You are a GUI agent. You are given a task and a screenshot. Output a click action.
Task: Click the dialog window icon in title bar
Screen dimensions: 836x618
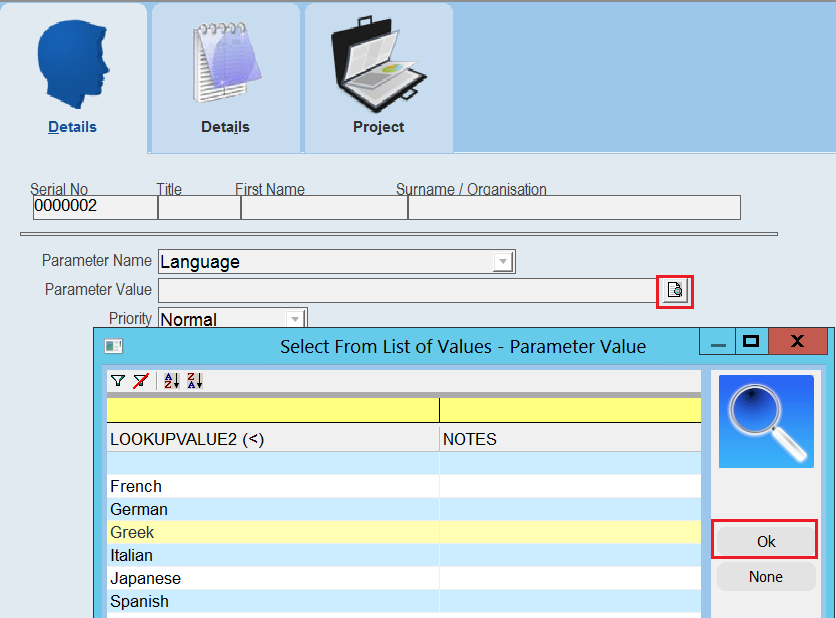(114, 347)
